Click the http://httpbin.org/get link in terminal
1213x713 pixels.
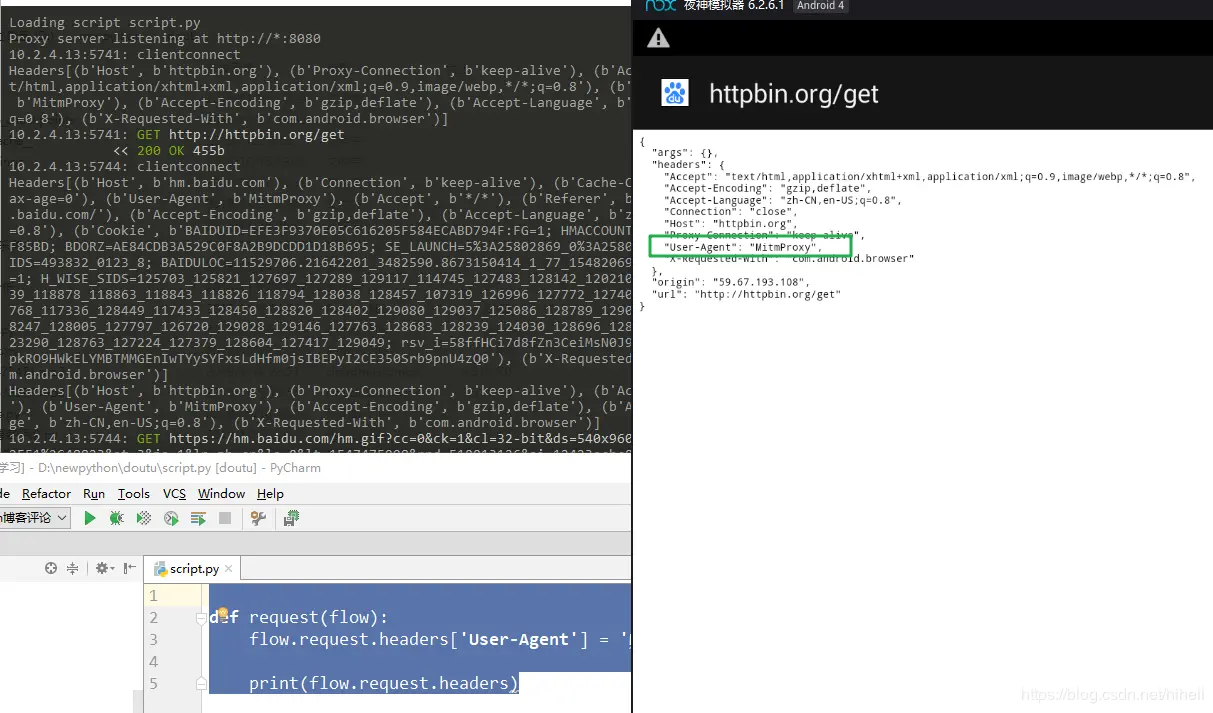point(256,135)
